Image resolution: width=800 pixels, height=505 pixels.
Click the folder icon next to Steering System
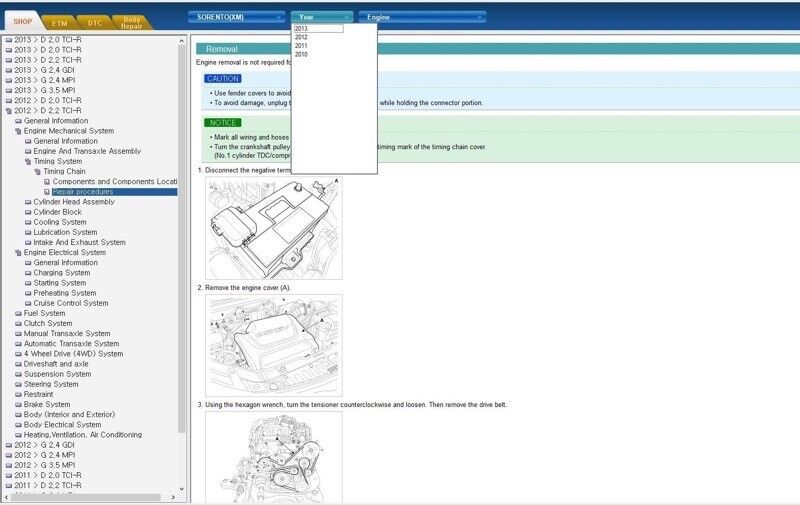coord(18,384)
